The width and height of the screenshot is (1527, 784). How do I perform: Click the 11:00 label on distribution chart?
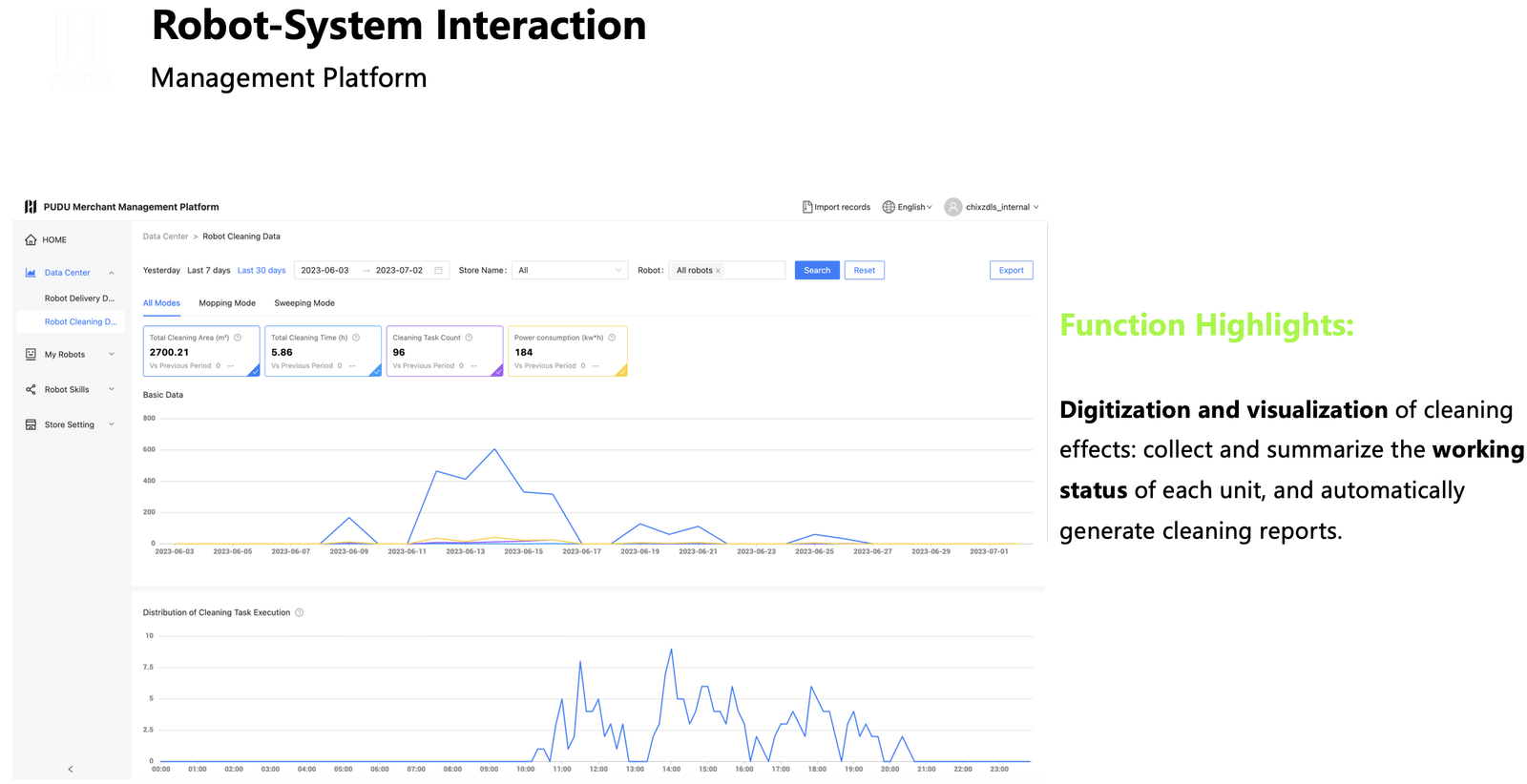[562, 770]
